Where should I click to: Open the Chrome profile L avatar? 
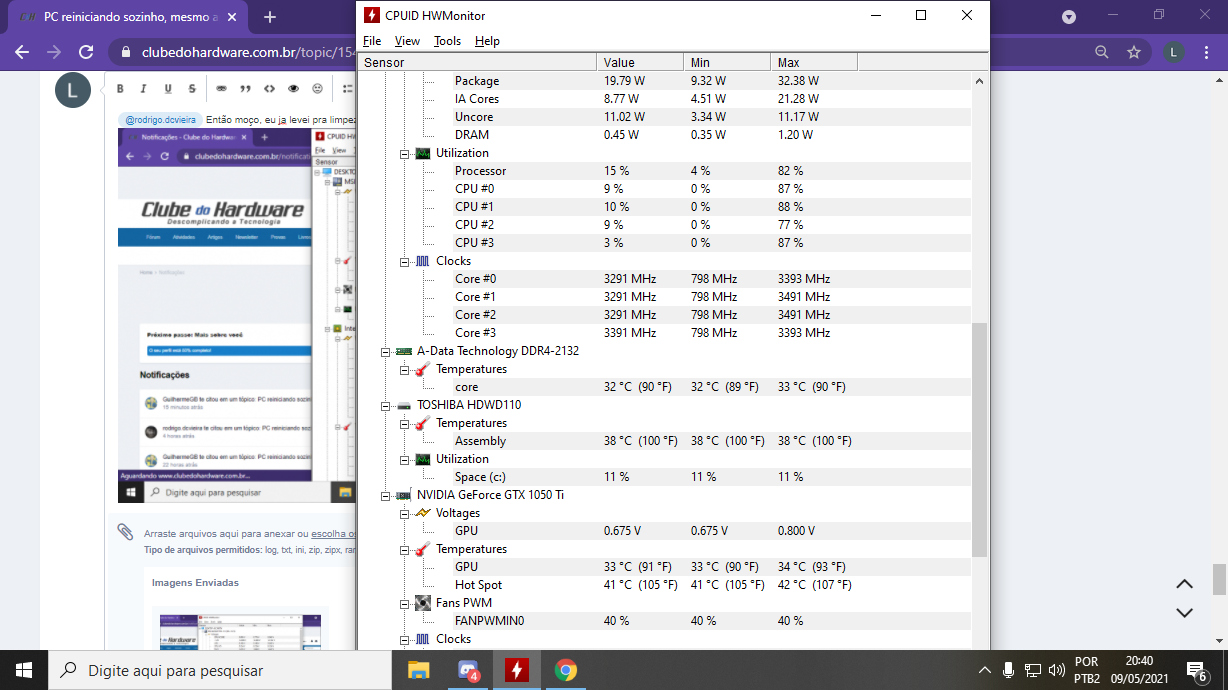point(1175,52)
